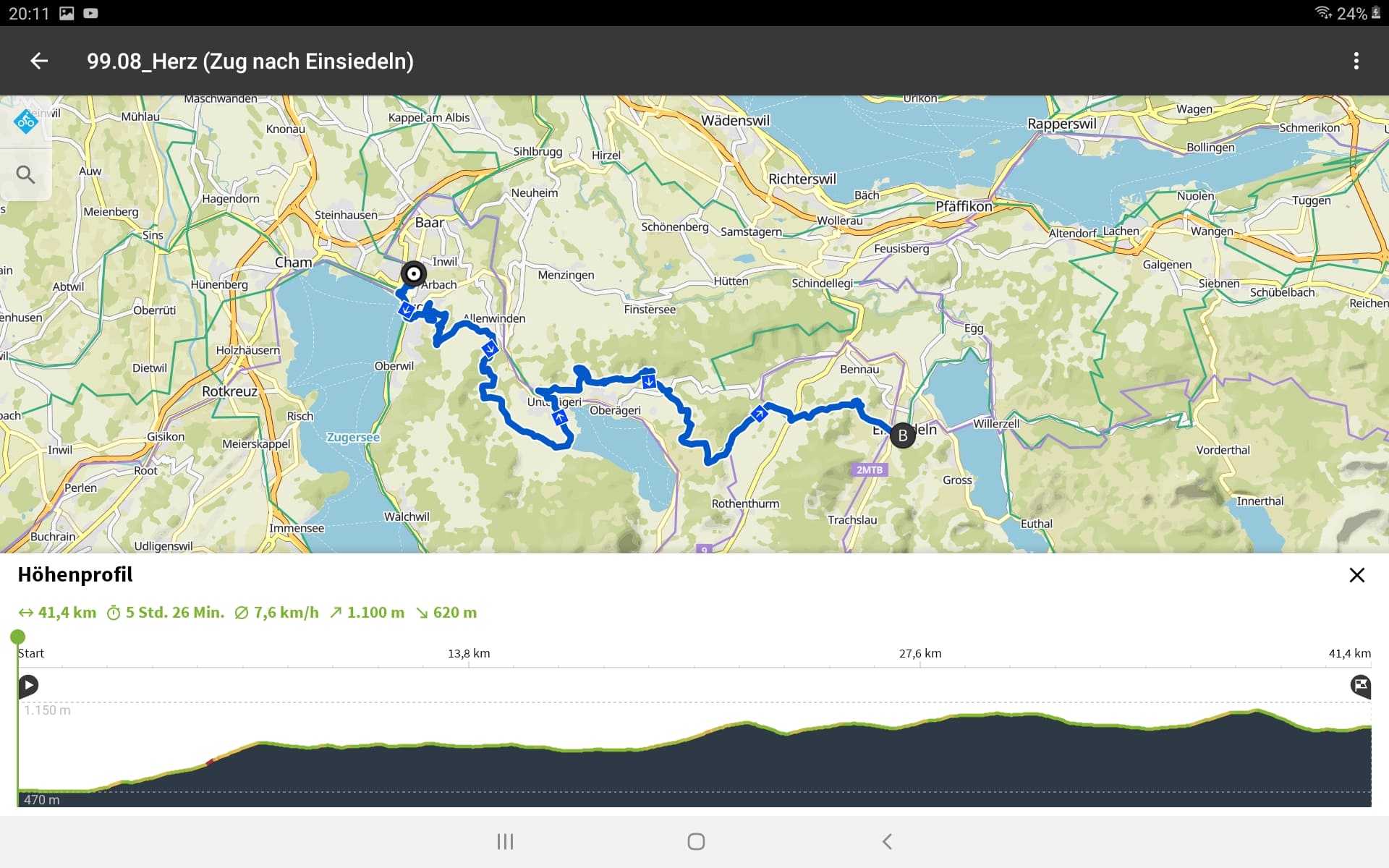Select the destination B marker

tap(902, 435)
